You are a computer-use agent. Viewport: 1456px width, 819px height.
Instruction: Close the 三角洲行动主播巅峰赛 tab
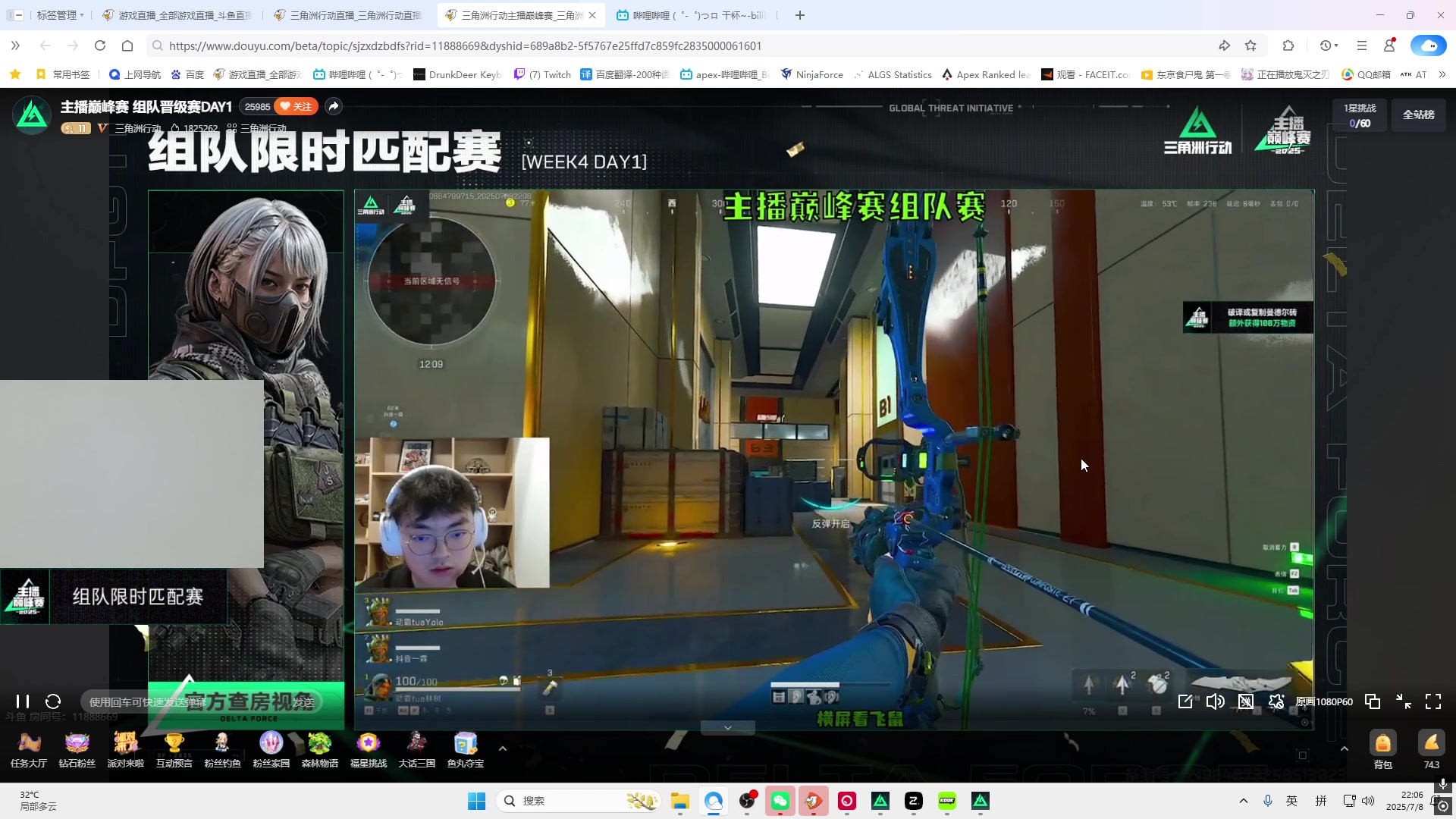click(592, 15)
